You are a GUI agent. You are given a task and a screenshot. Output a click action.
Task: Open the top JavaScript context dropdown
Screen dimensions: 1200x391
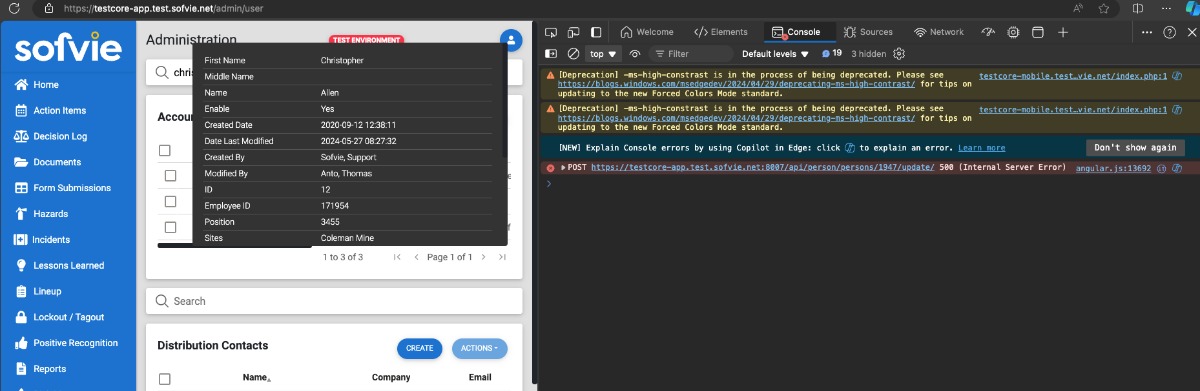[604, 54]
